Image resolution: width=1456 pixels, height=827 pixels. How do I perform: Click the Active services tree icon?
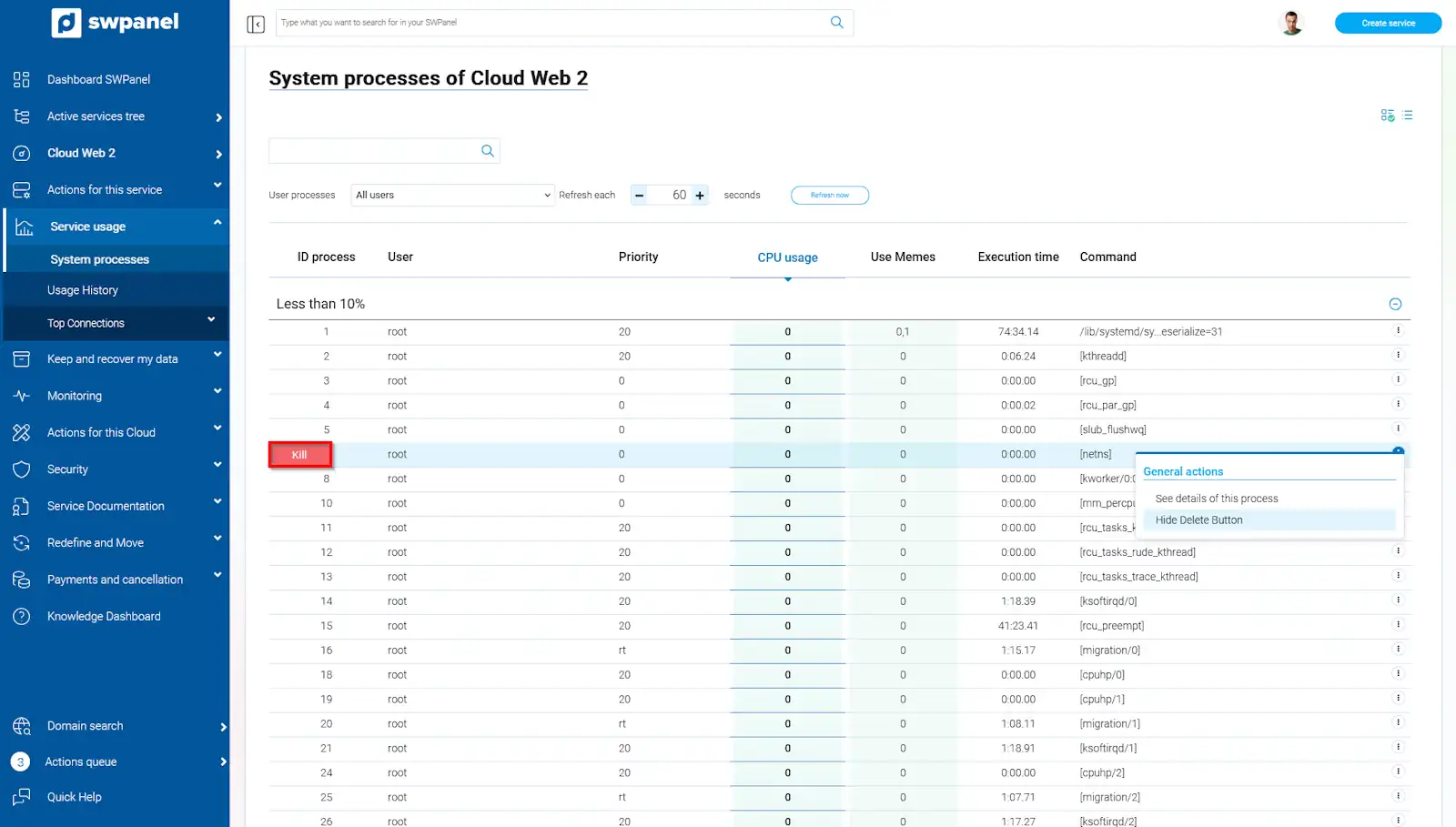click(22, 116)
